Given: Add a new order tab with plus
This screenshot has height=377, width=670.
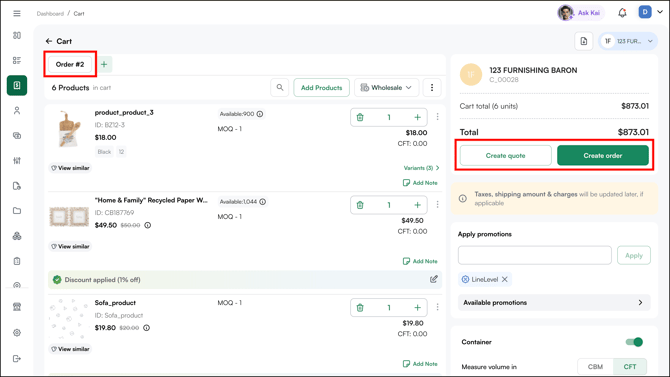Looking at the screenshot, I should (104, 65).
